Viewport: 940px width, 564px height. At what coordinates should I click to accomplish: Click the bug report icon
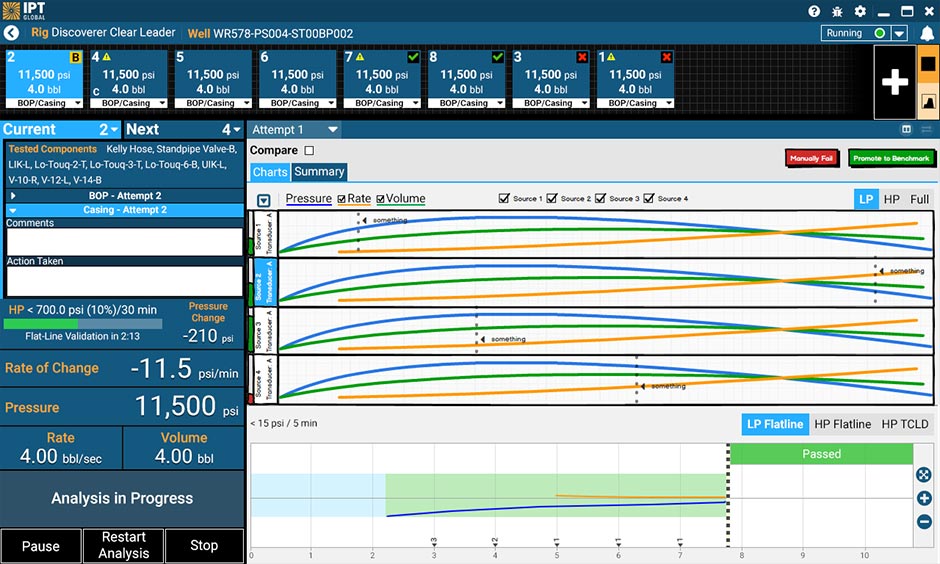[x=837, y=11]
